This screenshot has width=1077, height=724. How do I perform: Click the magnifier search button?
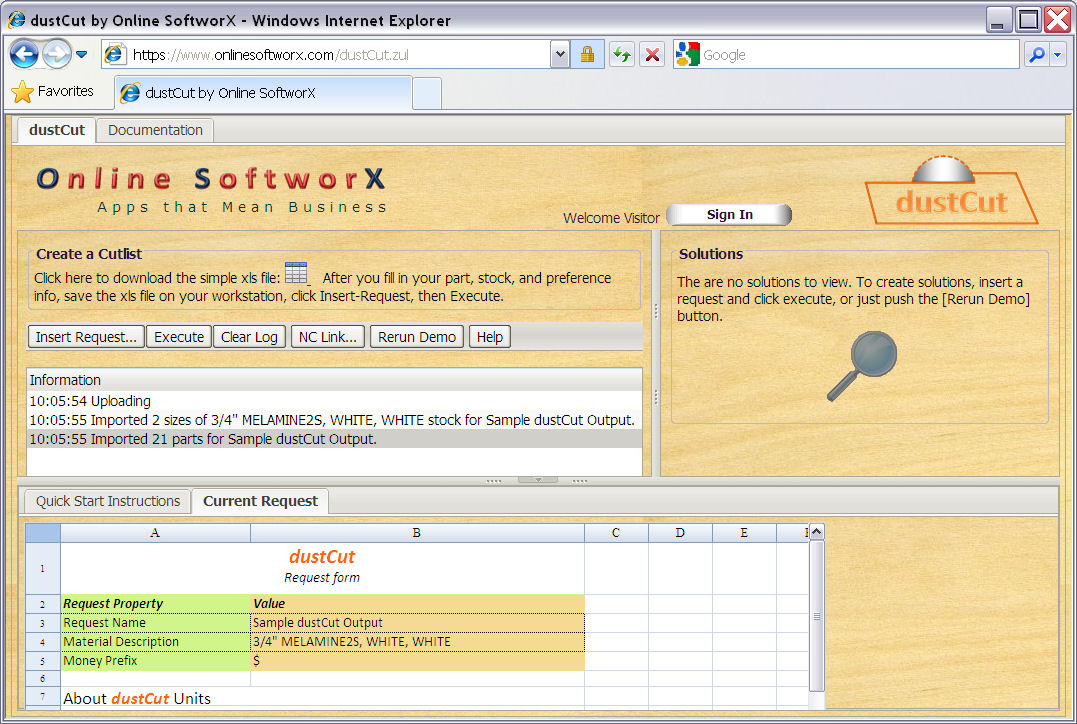click(1037, 55)
